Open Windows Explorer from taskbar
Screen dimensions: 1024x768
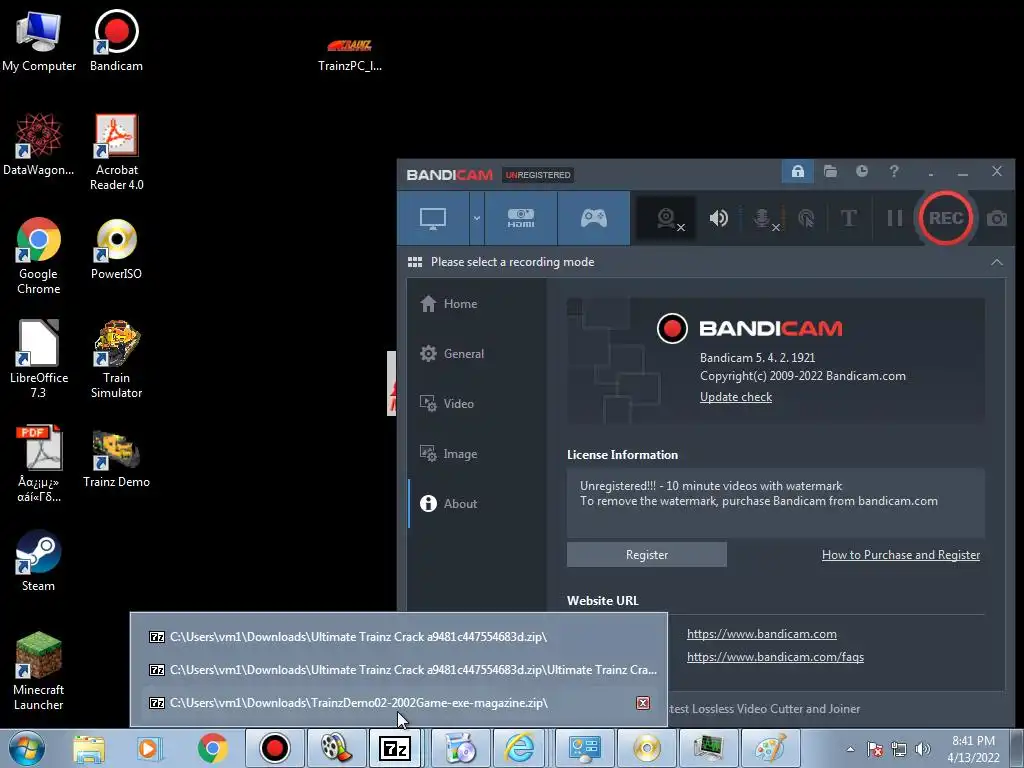(89, 748)
